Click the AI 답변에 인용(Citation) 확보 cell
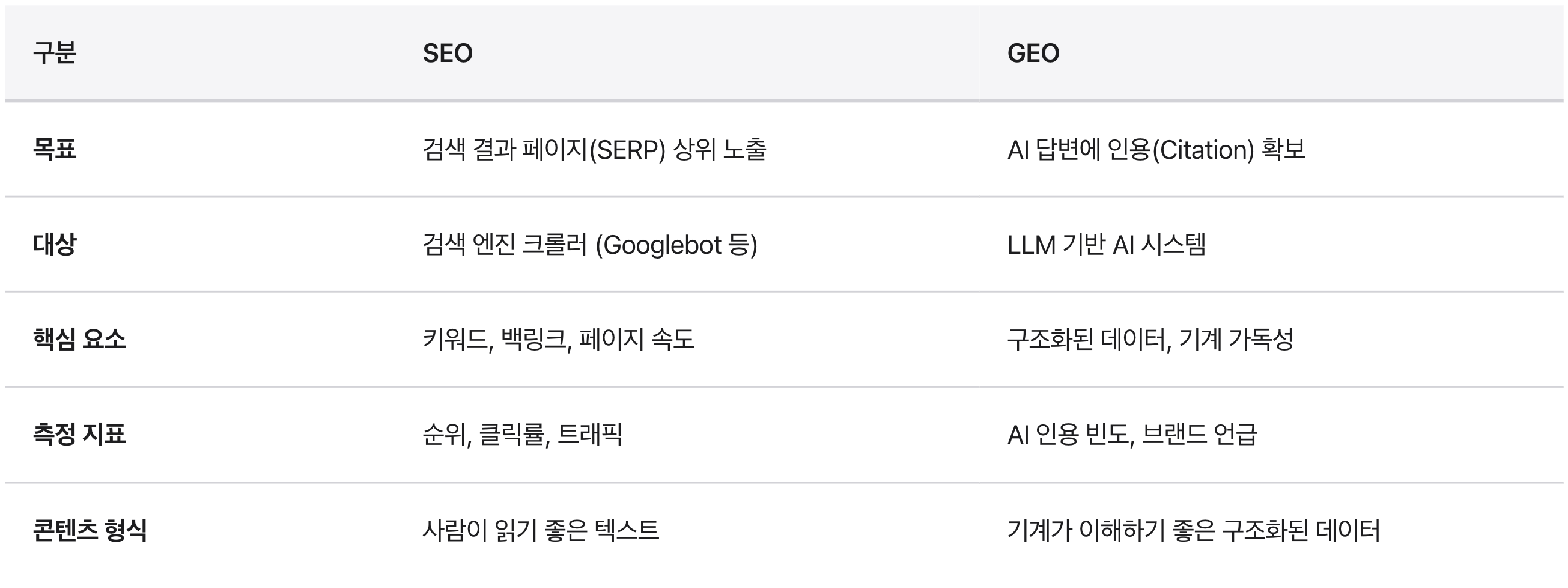 [x=1156, y=149]
